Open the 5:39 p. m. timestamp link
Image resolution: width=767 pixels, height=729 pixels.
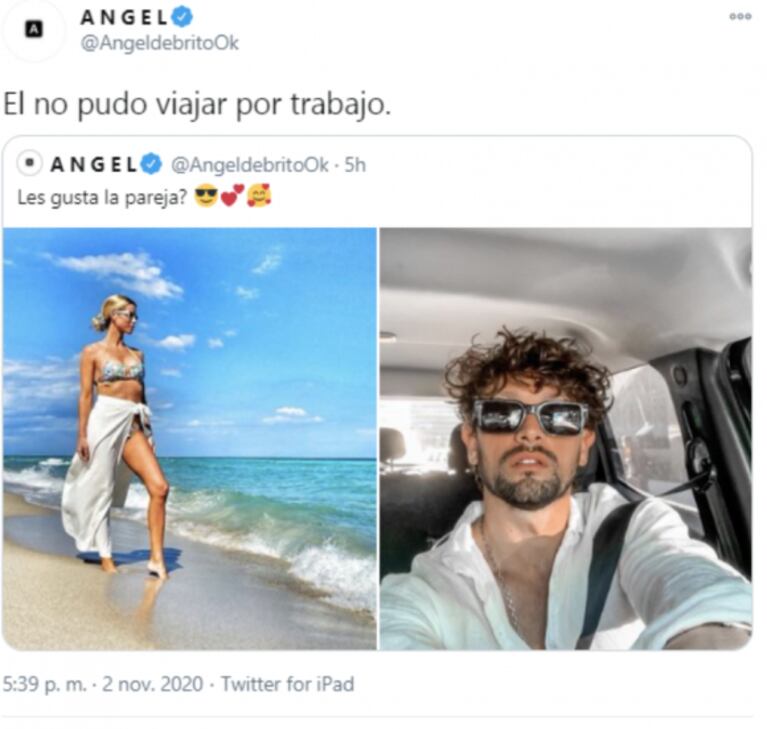click(45, 683)
